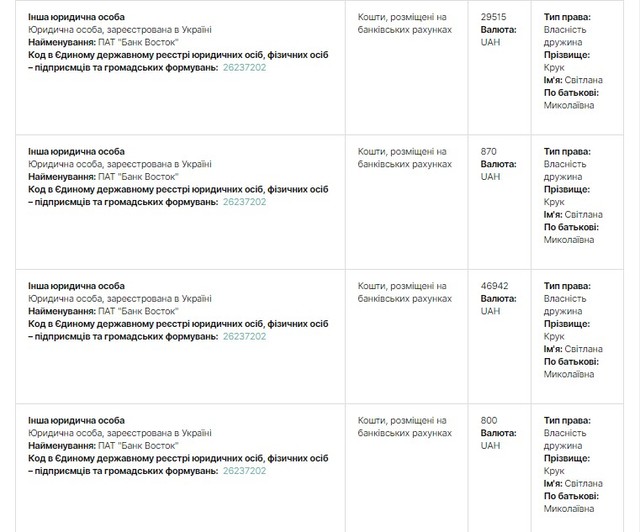Click 'Кошти, розміщені на' text in 870 row

404,152
